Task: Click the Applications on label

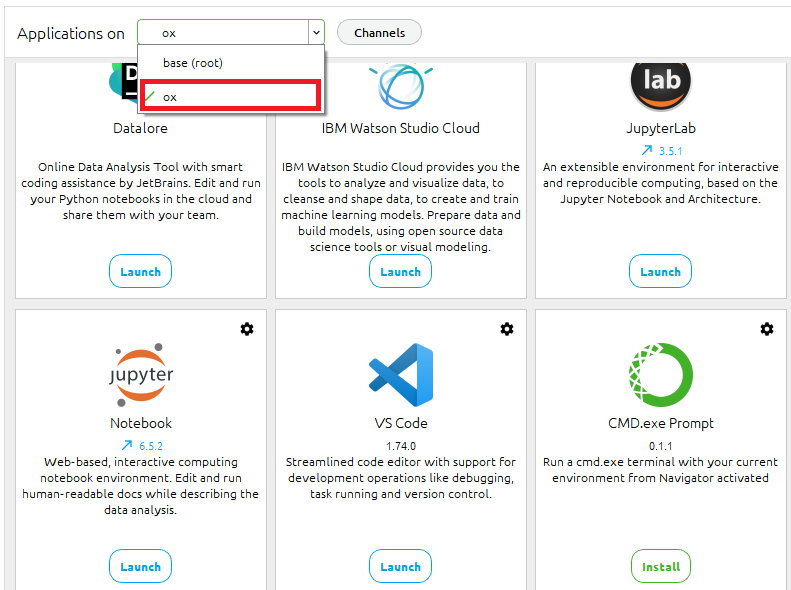Action: click(x=71, y=33)
